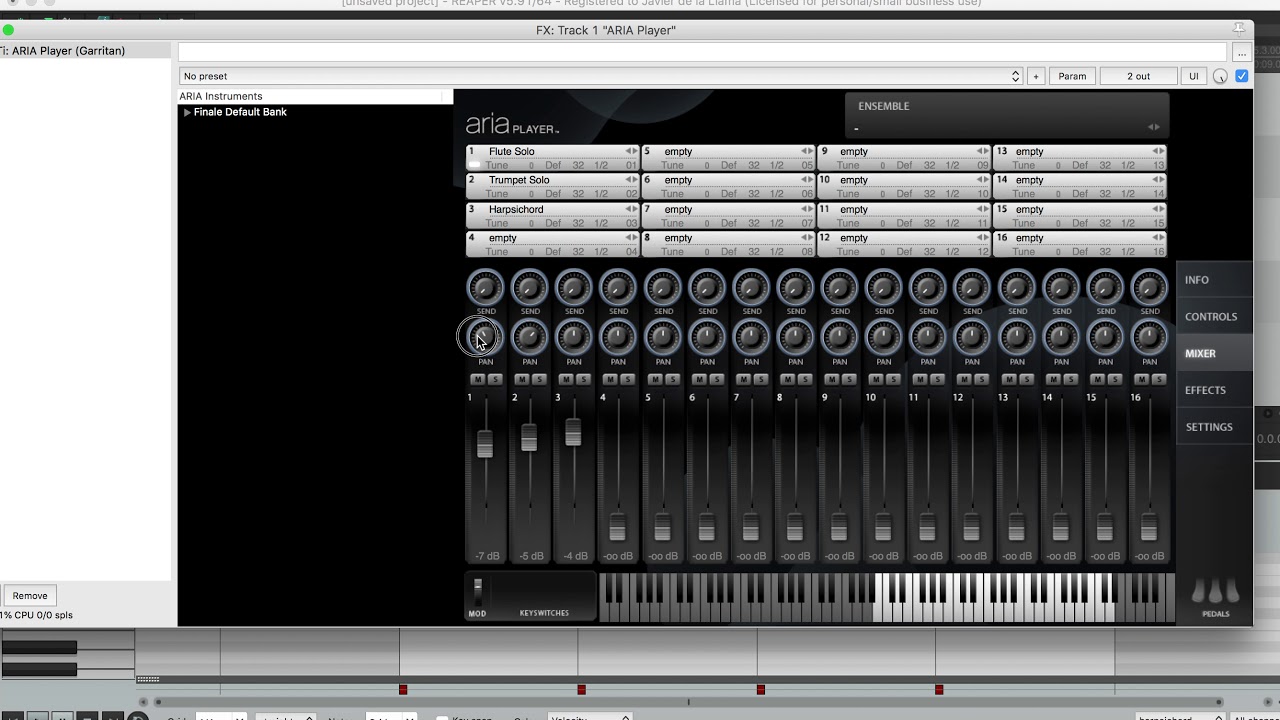This screenshot has height=720, width=1280.
Task: Click the channel 9 PAN knob
Action: 840,338
